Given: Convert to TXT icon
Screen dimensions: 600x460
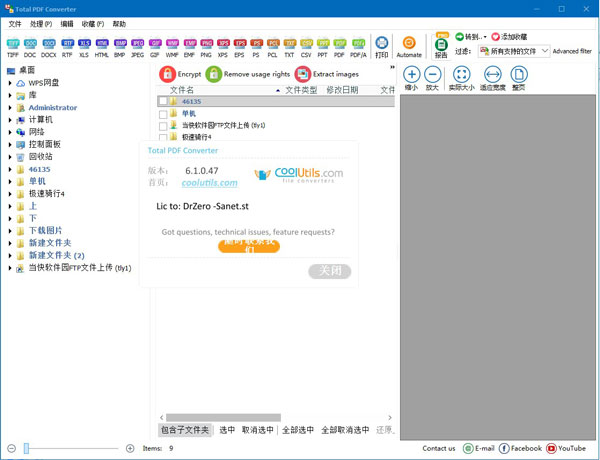Looking at the screenshot, I should (290, 47).
